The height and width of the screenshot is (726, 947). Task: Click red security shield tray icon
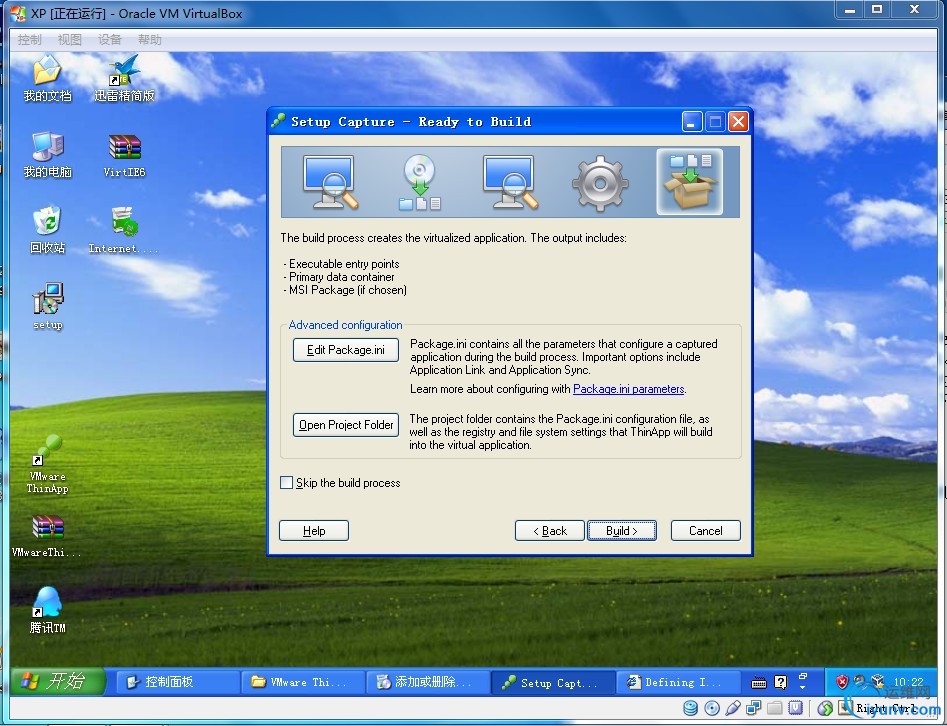pos(842,683)
